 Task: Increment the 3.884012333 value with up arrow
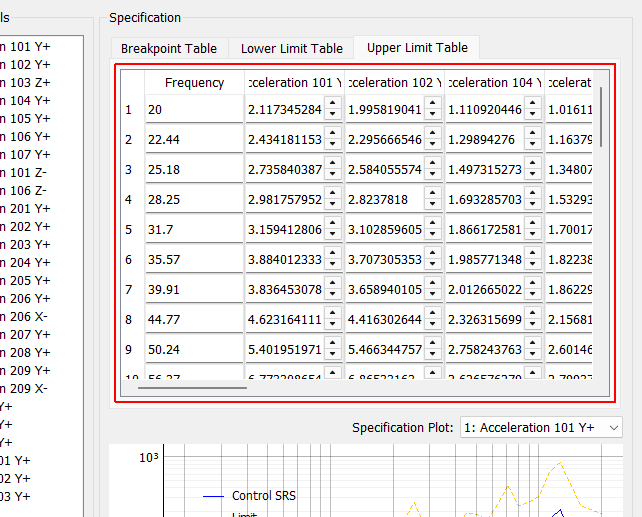point(333,253)
